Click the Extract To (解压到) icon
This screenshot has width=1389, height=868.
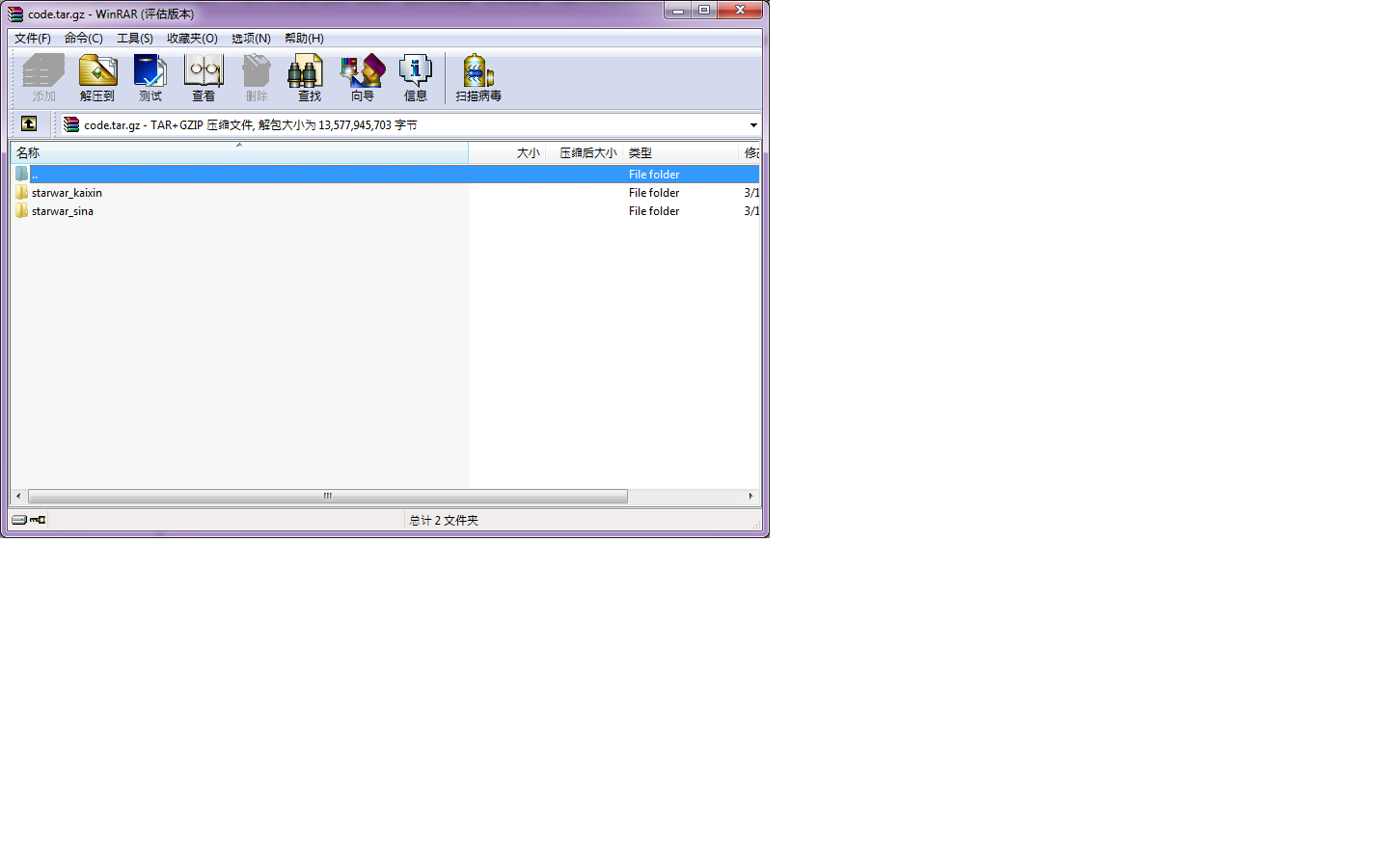[97, 78]
